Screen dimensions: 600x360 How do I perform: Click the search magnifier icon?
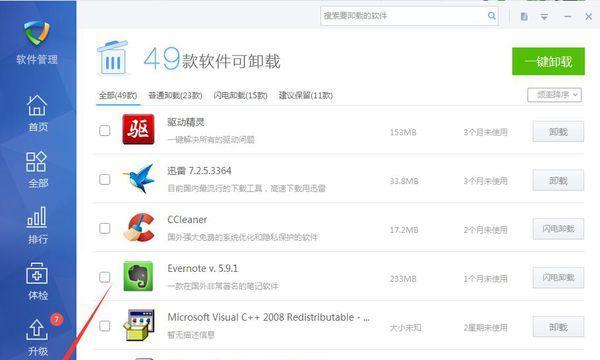tap(492, 16)
